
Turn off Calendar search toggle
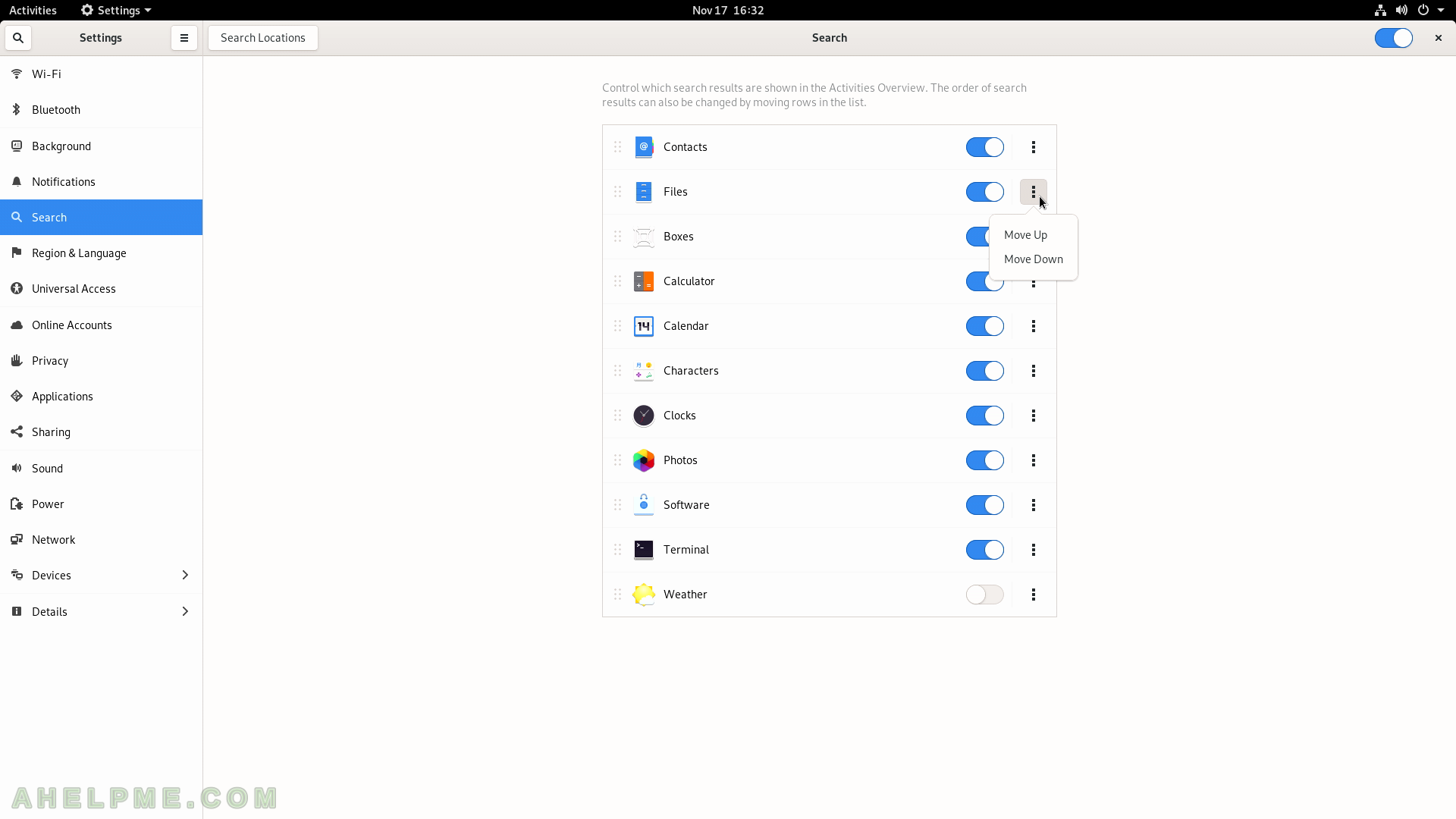pyautogui.click(x=985, y=326)
